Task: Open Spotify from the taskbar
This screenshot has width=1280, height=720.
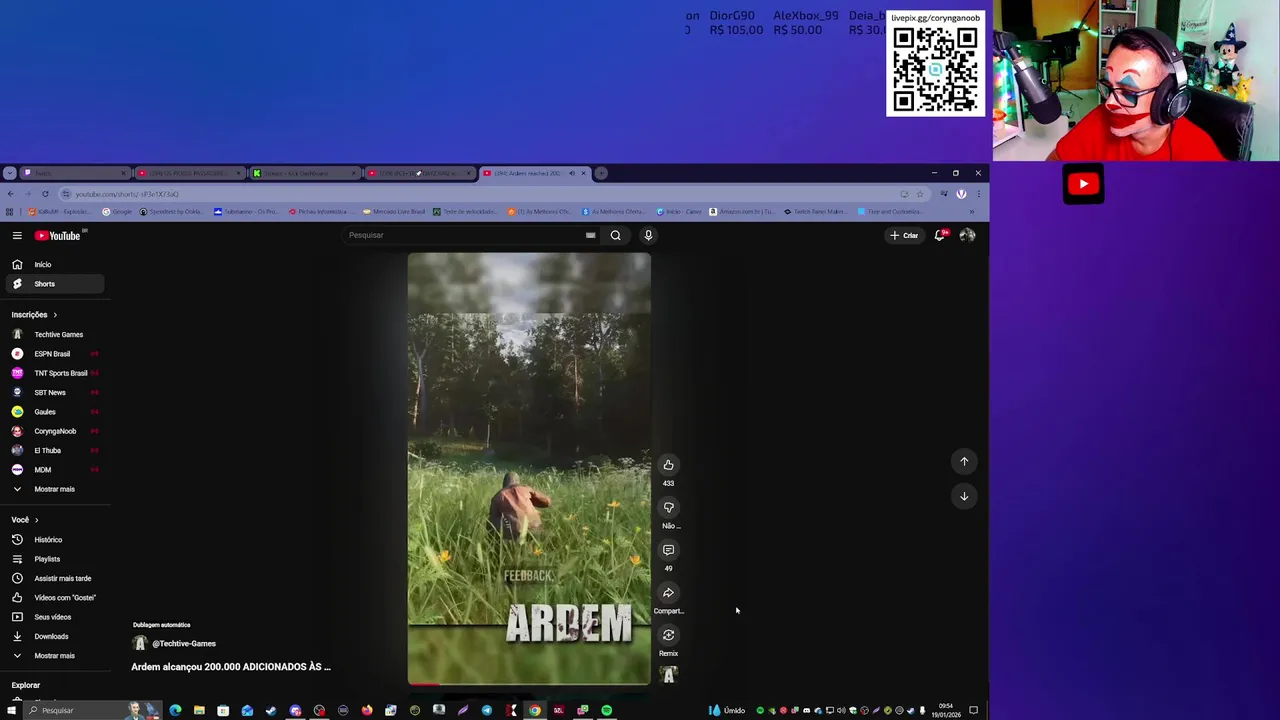Action: point(606,710)
